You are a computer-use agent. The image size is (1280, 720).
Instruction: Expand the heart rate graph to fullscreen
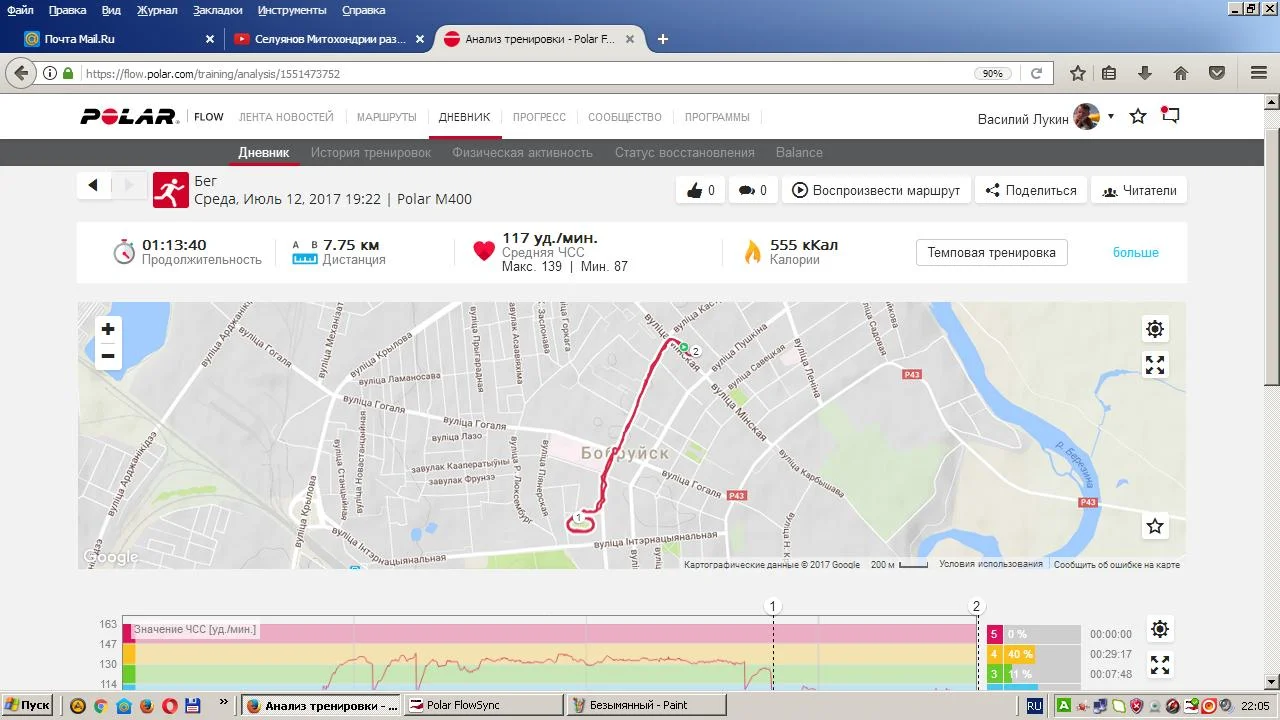coord(1160,665)
